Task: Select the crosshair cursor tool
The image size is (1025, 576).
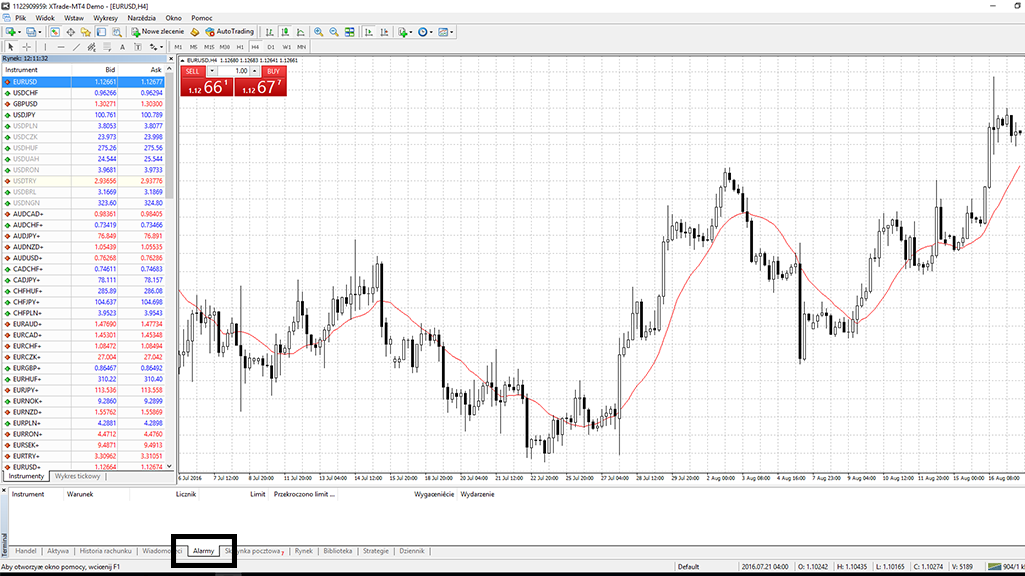Action: pos(26,47)
